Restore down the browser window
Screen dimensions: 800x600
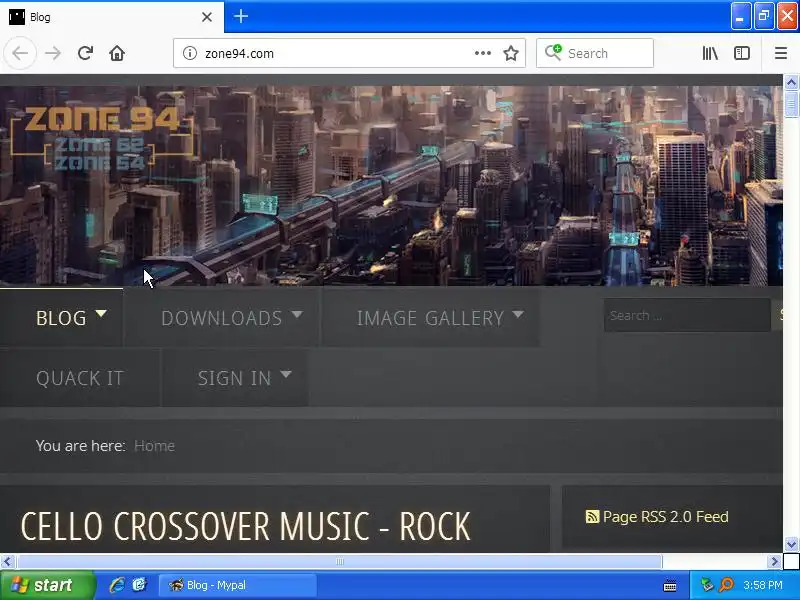[x=764, y=16]
